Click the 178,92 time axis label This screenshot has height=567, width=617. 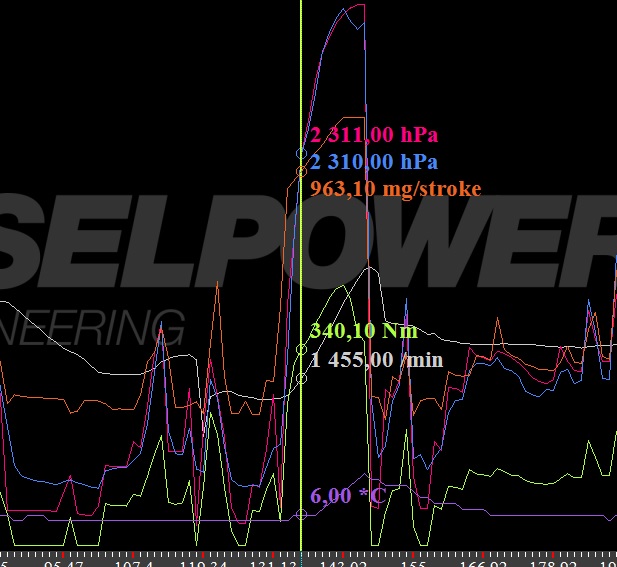coord(553,563)
